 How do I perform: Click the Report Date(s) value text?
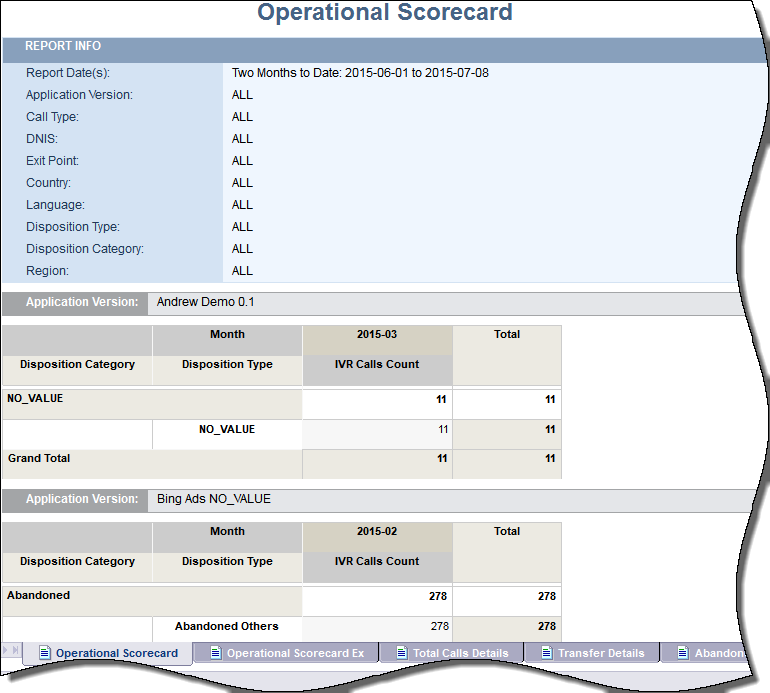tap(360, 73)
